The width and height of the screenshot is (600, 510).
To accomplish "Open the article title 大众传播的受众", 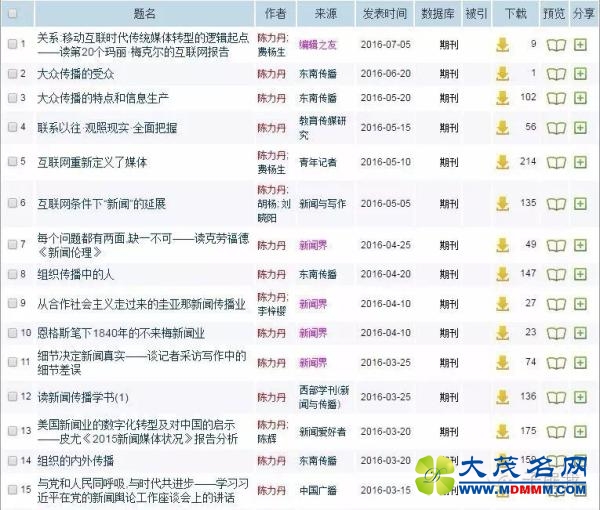I will tap(75, 74).
